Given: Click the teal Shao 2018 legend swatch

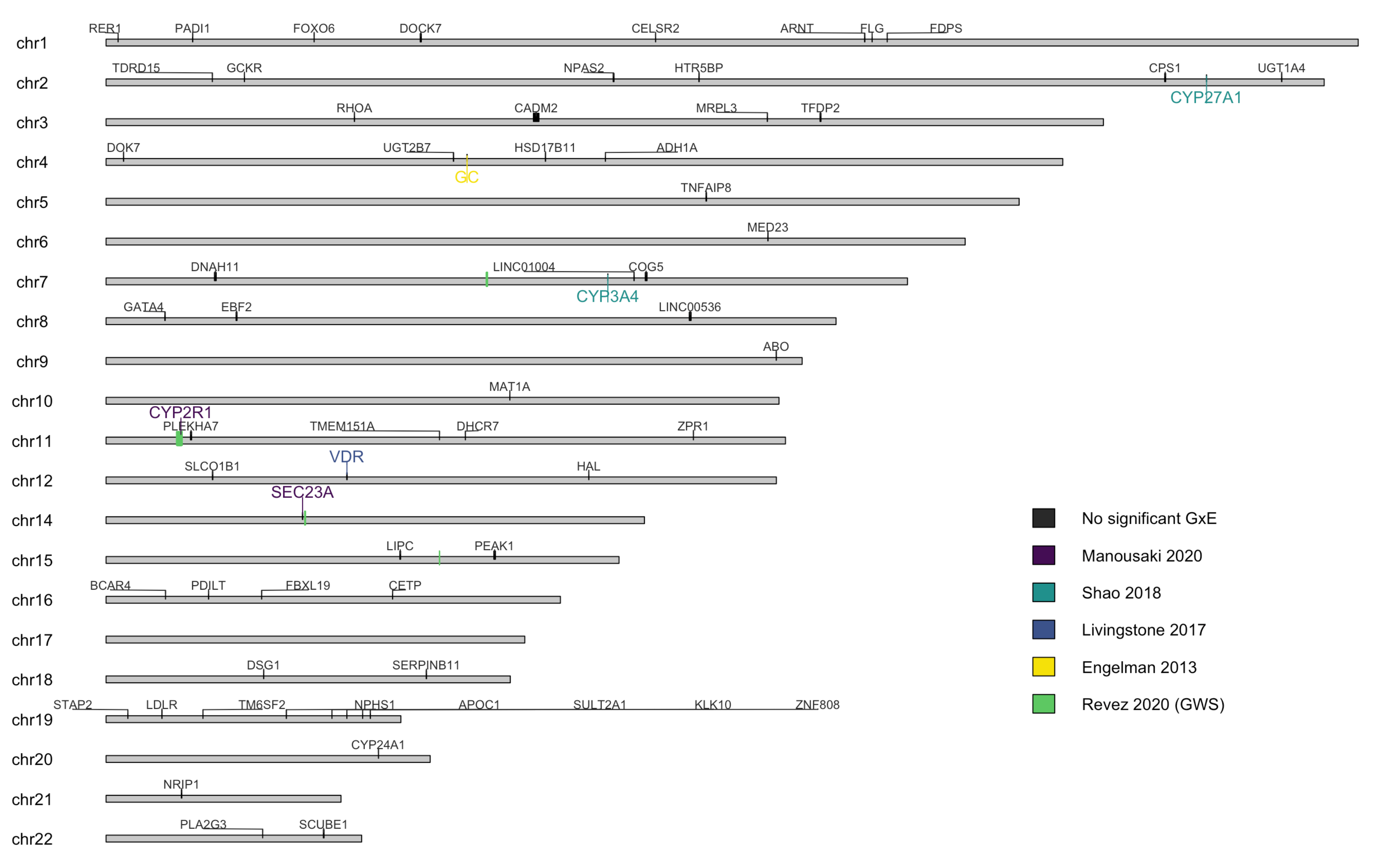Looking at the screenshot, I should click(1043, 592).
